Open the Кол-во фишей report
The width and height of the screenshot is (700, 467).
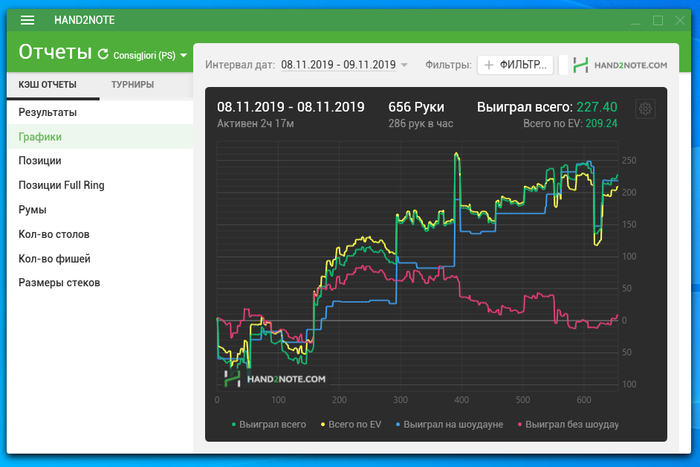(x=100, y=259)
